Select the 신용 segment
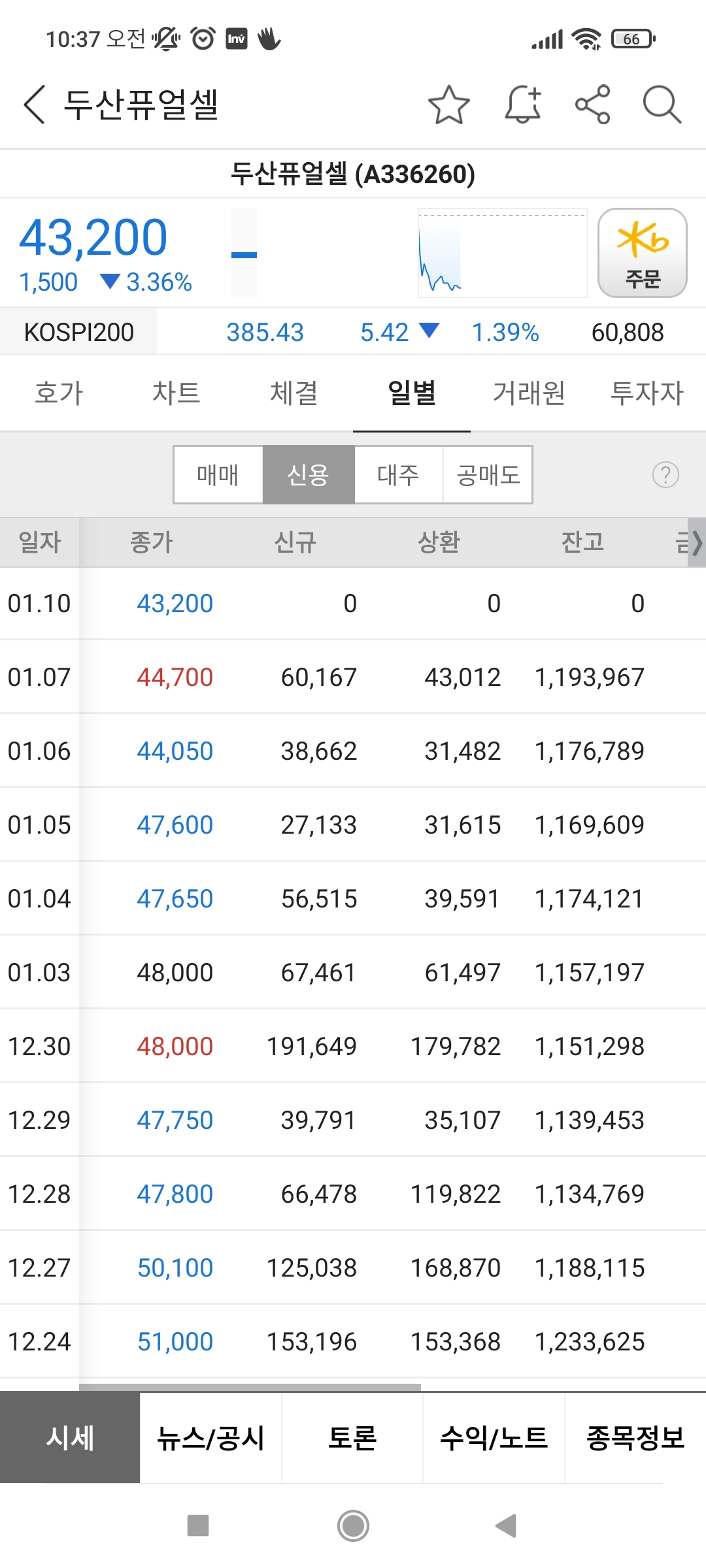The image size is (706, 1568). 309,474
